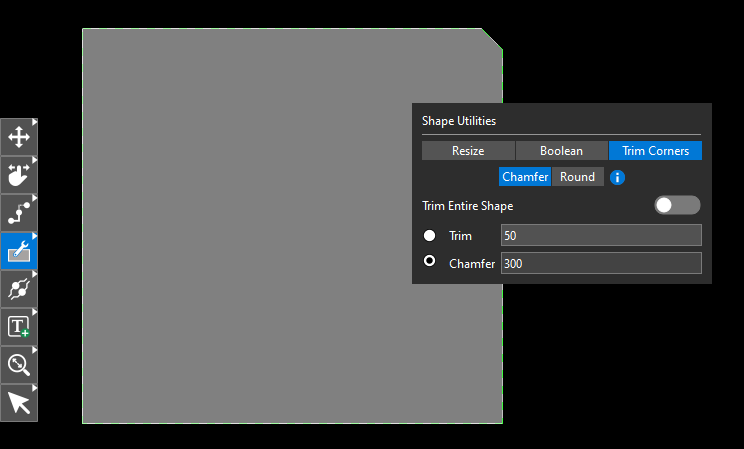The width and height of the screenshot is (744, 449).
Task: Expand the Move tool flyout triangle
Action: click(35, 122)
